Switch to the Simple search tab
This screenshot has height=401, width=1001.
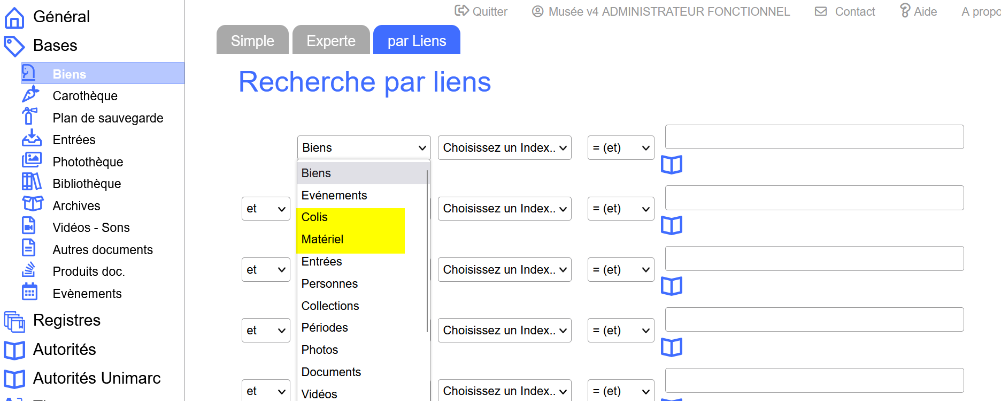click(x=252, y=40)
